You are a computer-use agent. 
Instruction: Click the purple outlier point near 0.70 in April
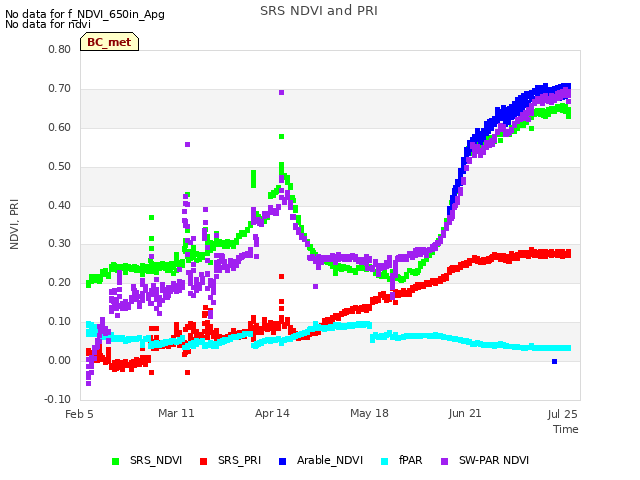pos(281,93)
